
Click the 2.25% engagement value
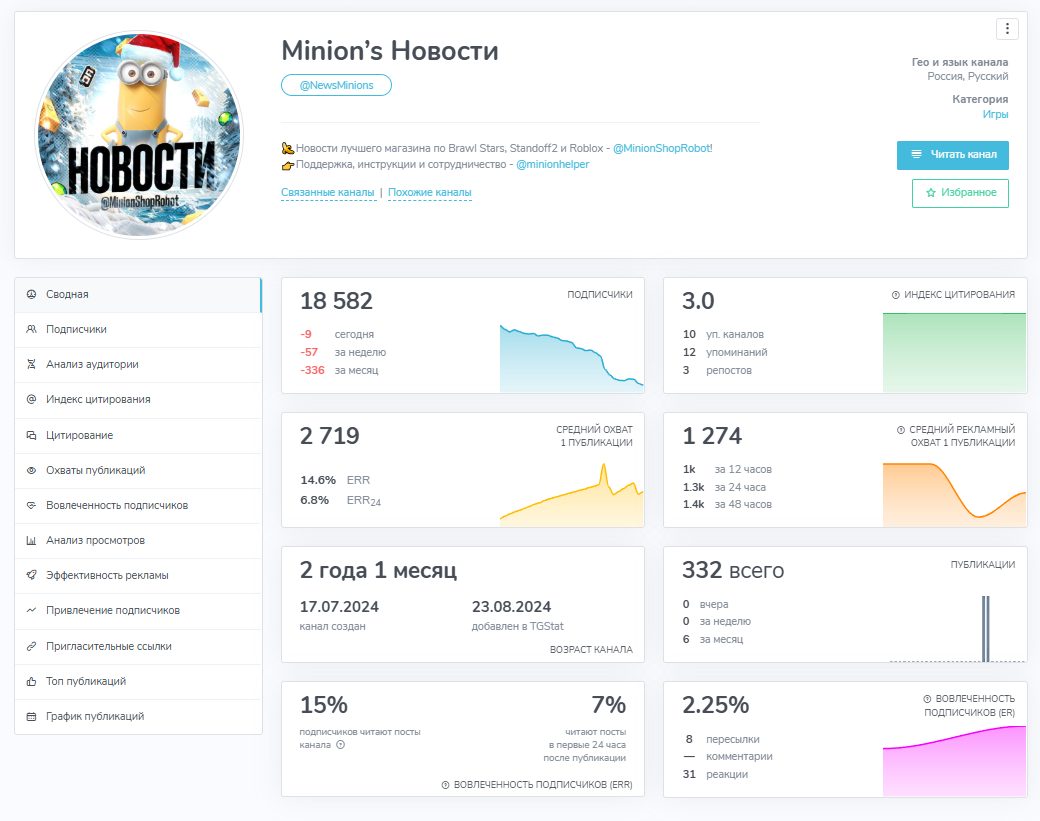(716, 705)
